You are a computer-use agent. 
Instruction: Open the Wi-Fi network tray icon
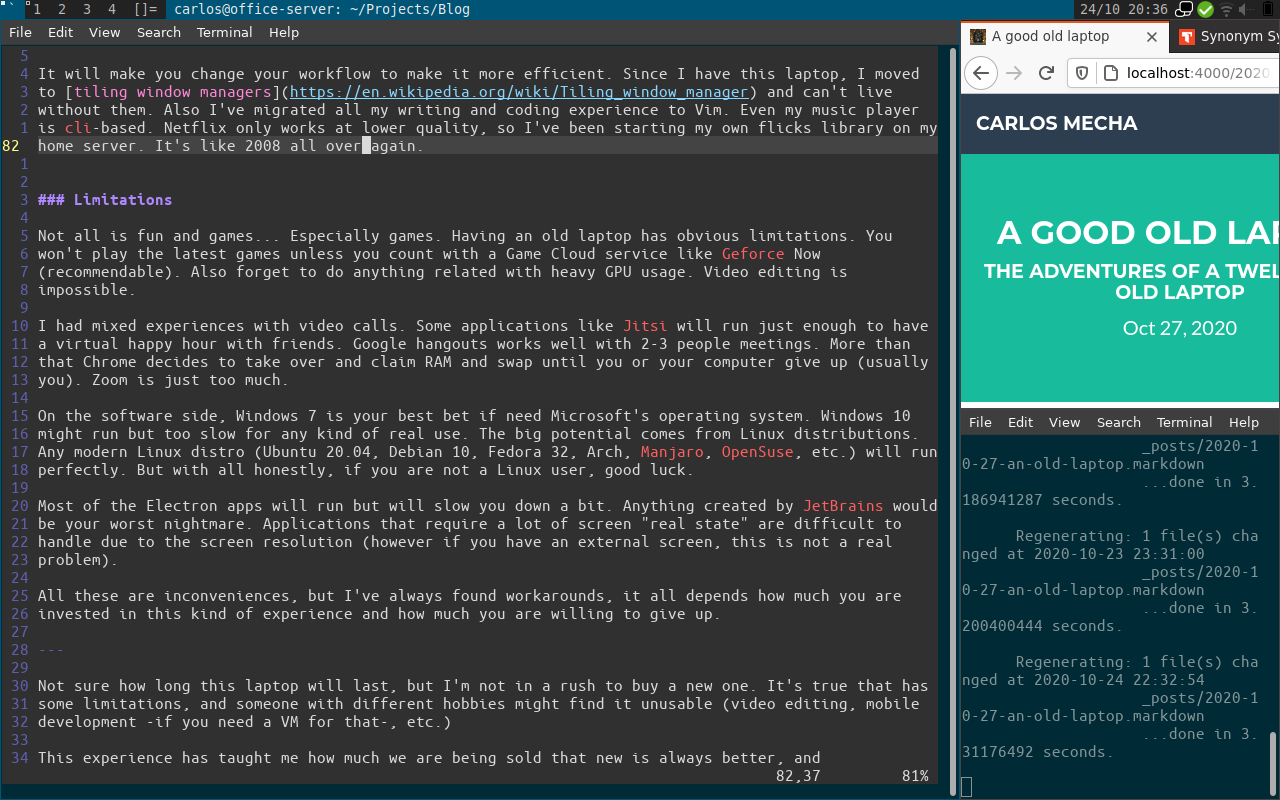(x=1226, y=9)
